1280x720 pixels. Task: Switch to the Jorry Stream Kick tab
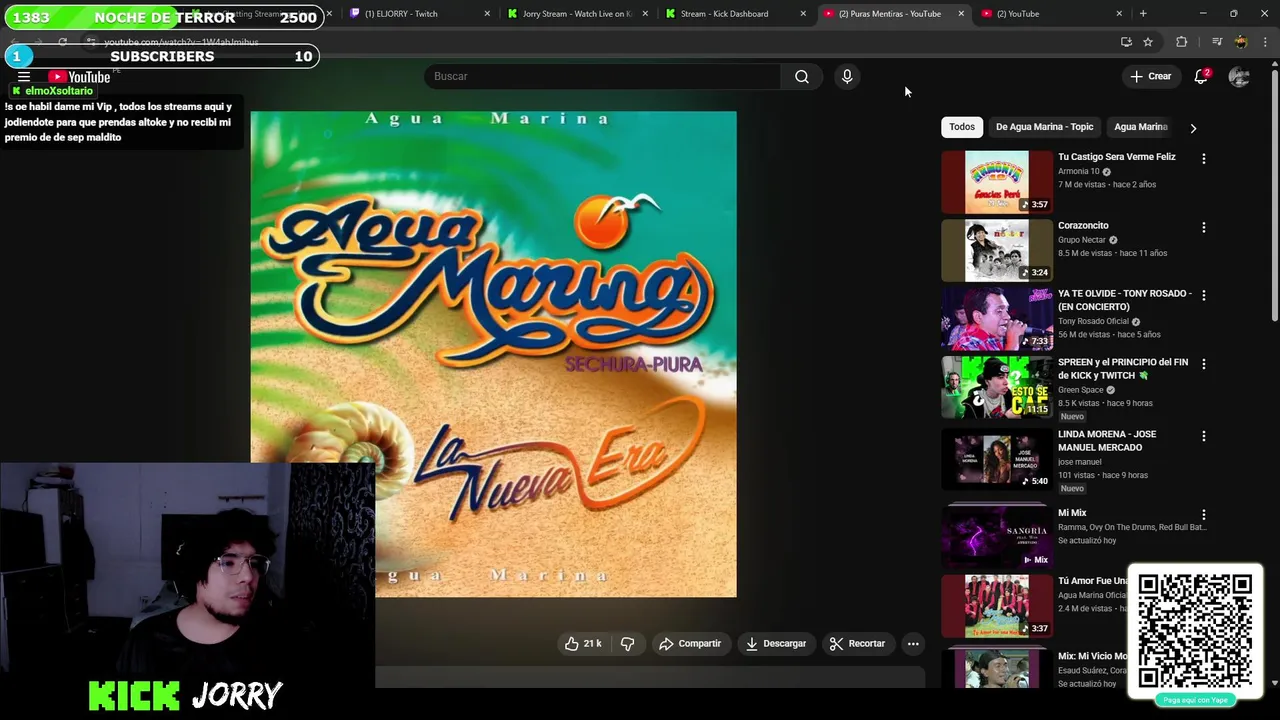[575, 14]
